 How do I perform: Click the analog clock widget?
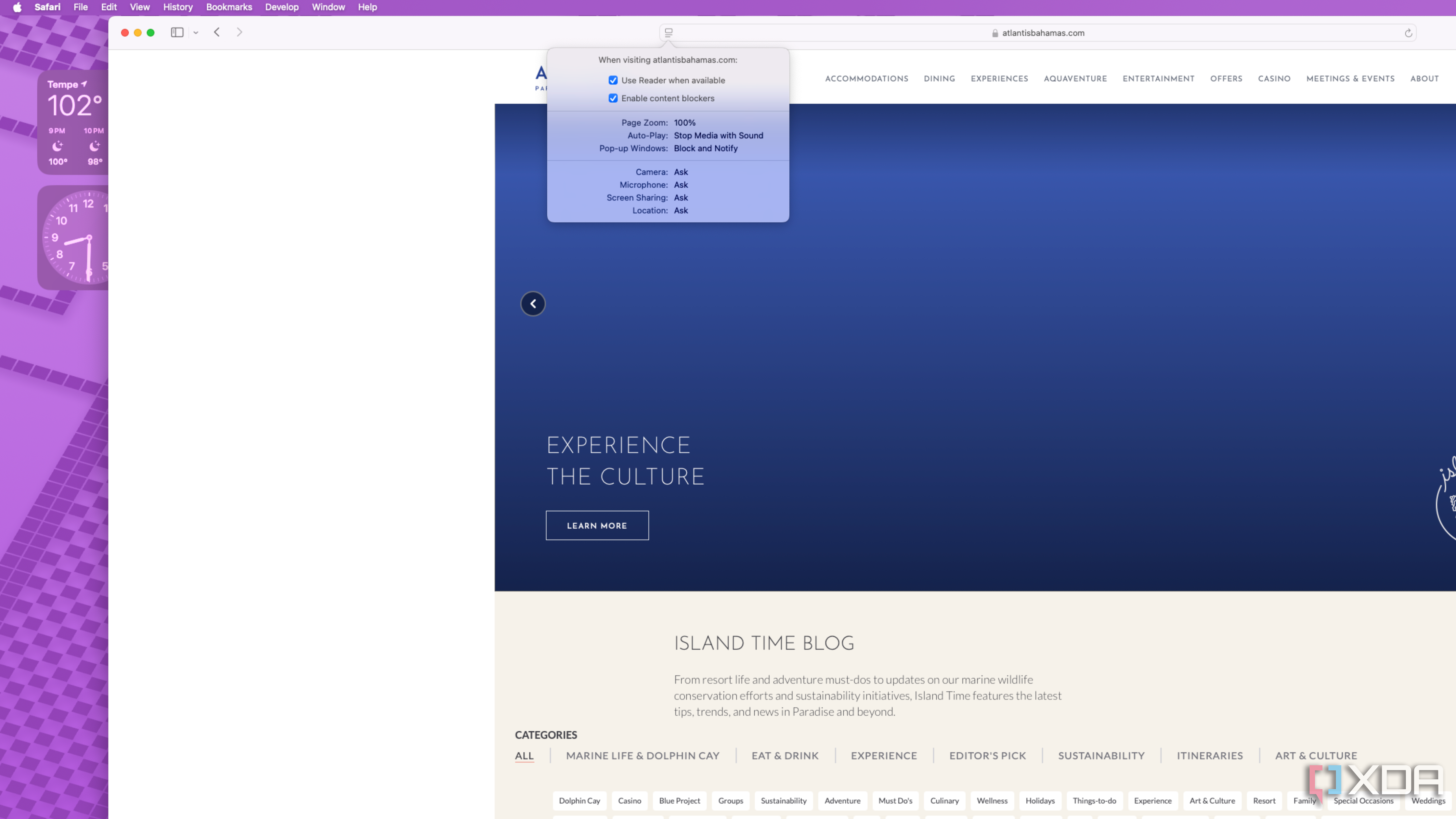pos(73,237)
